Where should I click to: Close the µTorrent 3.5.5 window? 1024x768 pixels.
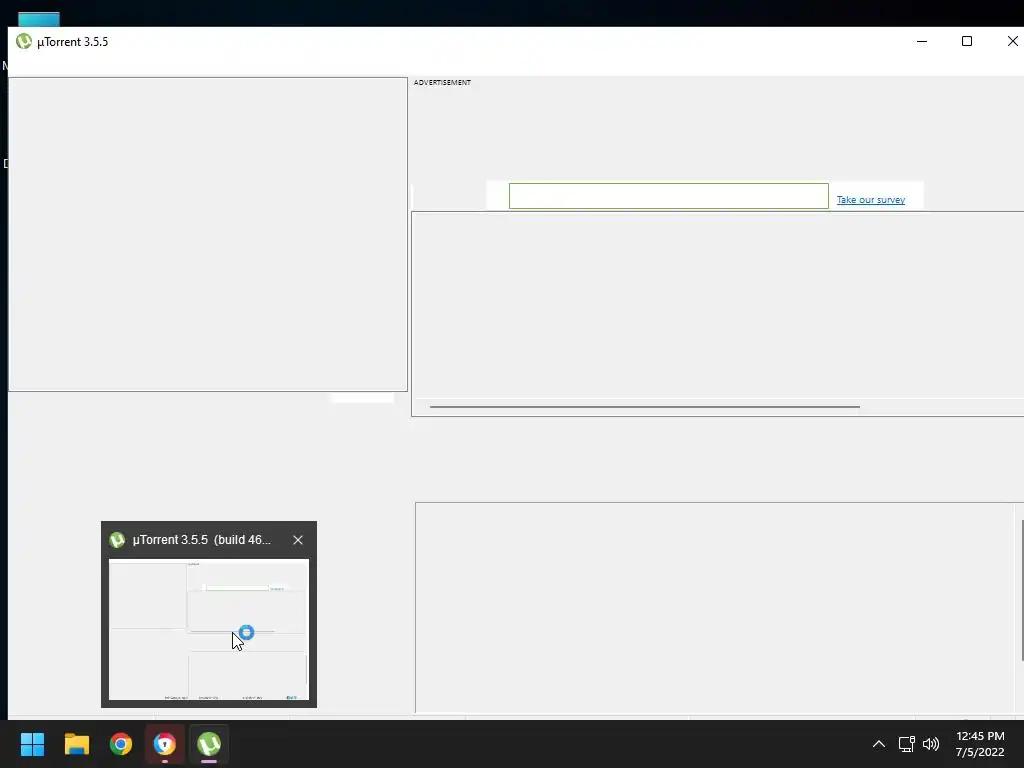click(1012, 41)
